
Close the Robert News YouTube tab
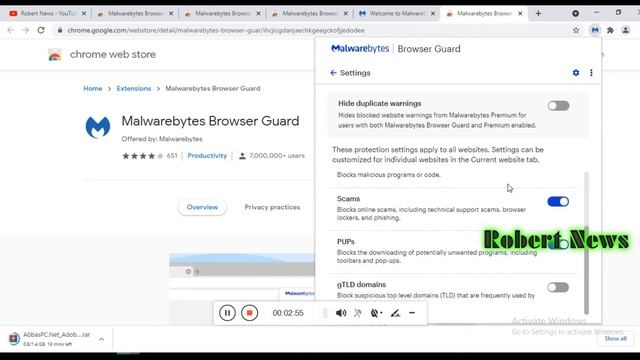84,13
